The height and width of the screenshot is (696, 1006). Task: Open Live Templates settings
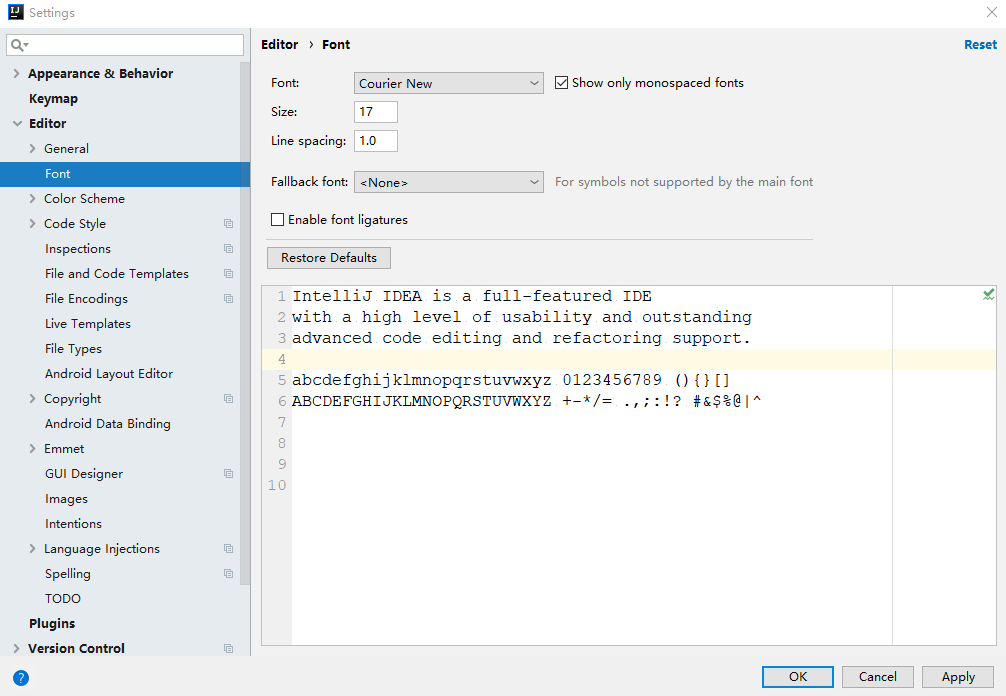(x=88, y=324)
